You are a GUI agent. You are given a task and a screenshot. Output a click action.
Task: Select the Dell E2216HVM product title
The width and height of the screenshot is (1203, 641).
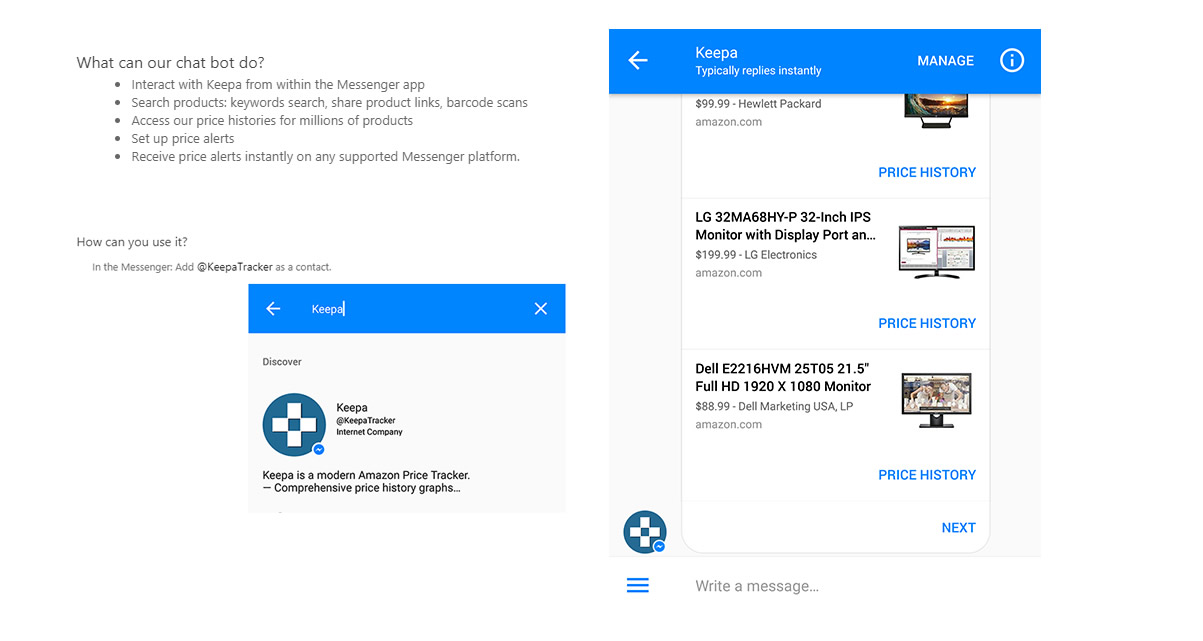pos(783,377)
